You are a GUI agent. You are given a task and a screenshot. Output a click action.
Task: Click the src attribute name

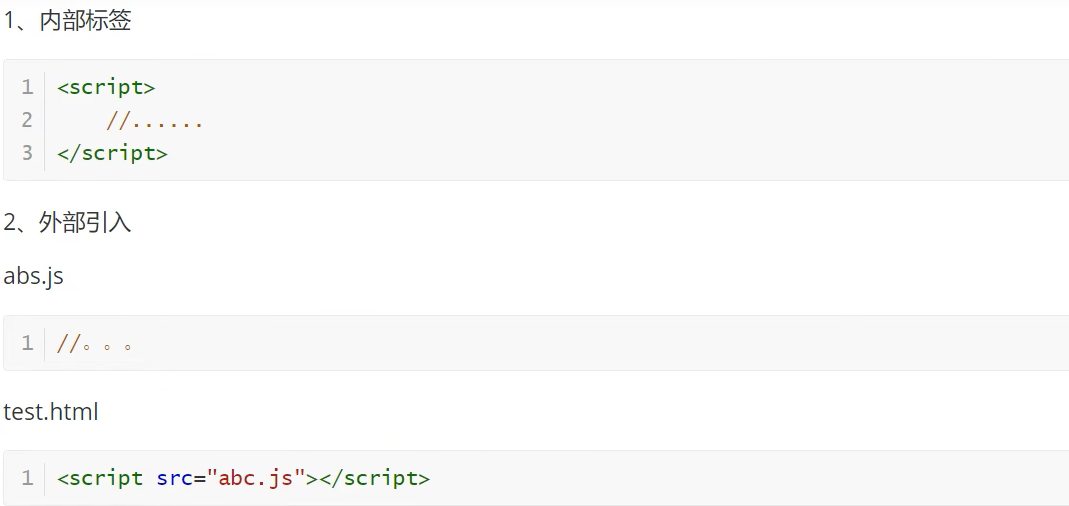(x=174, y=478)
